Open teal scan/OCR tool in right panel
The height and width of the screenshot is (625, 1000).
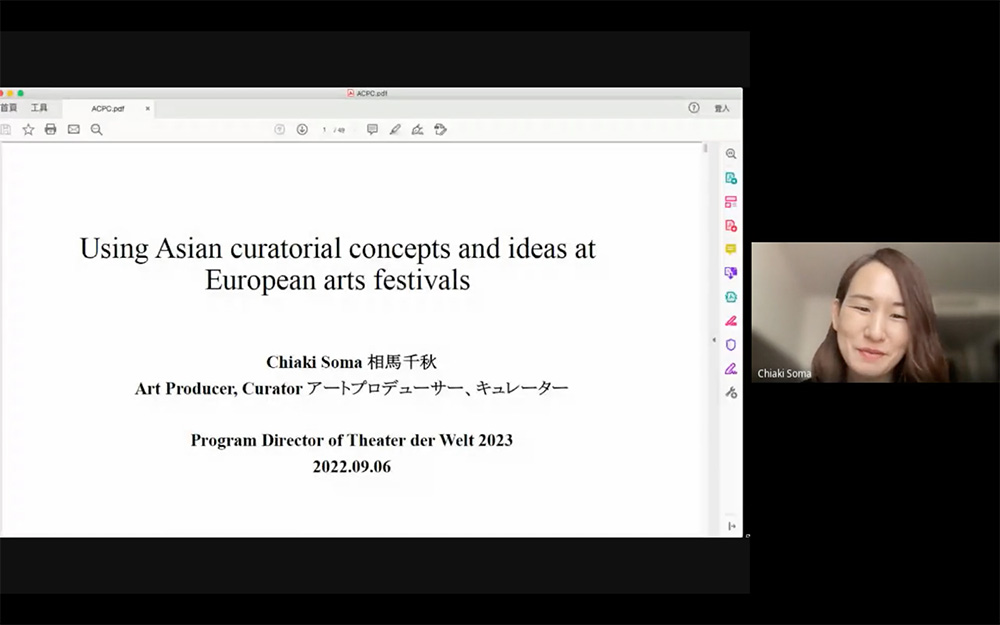[x=731, y=297]
